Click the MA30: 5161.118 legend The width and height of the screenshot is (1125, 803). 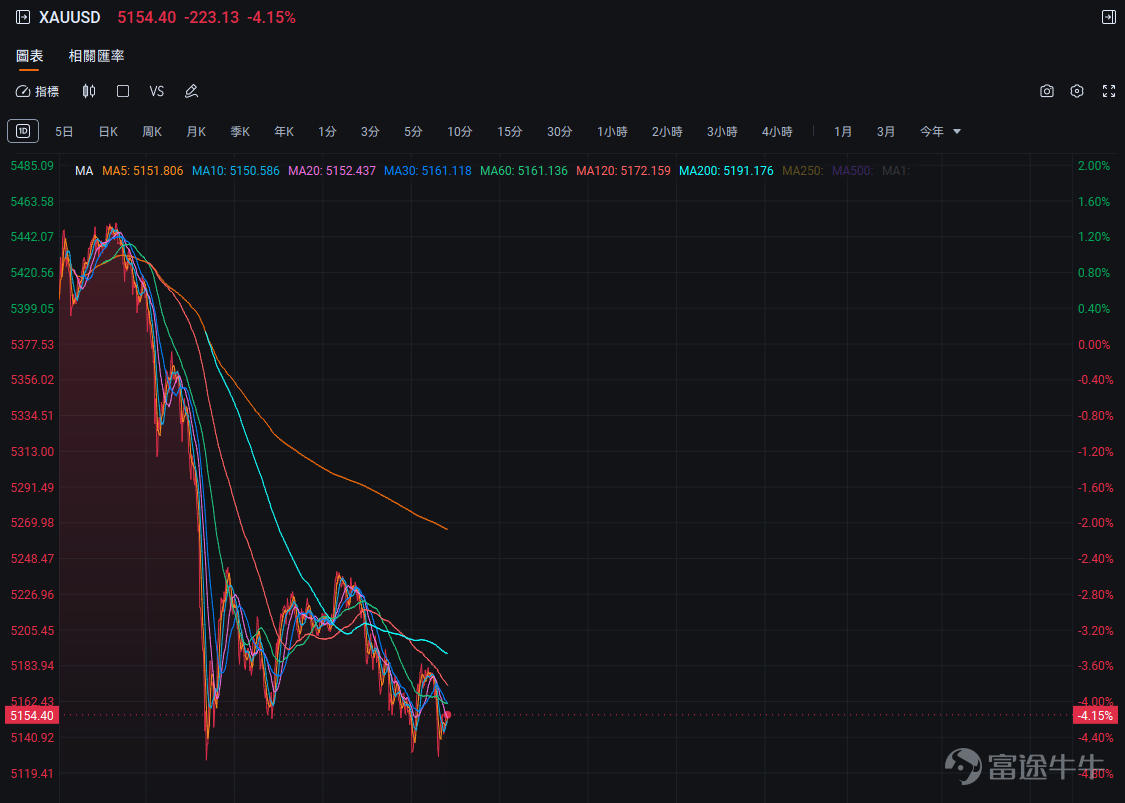[428, 171]
